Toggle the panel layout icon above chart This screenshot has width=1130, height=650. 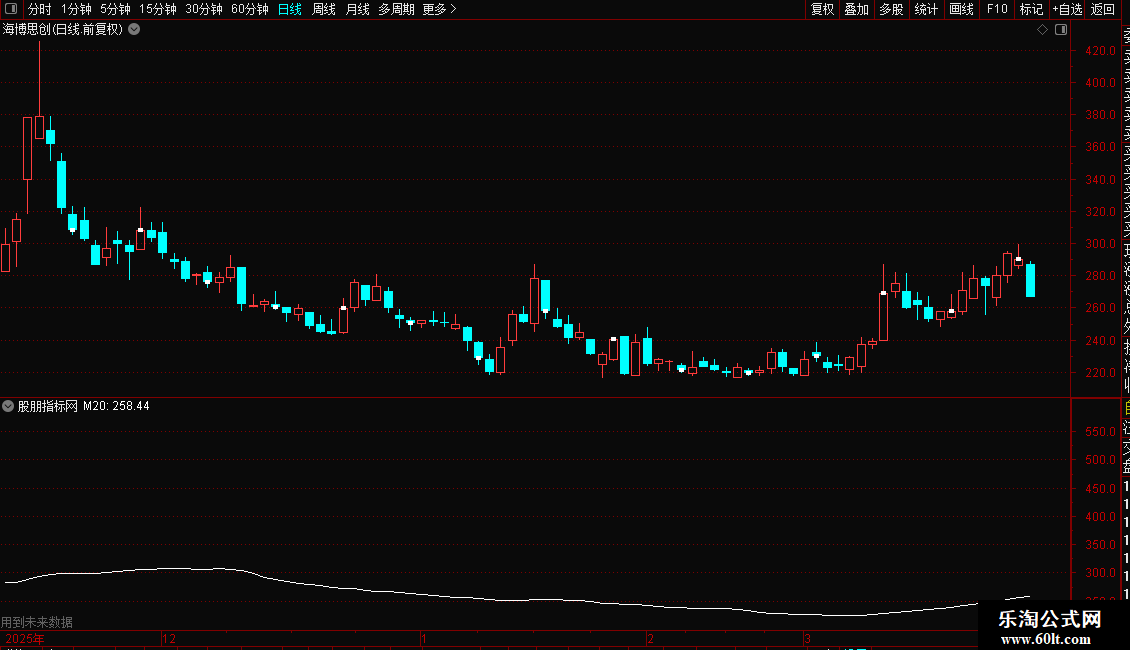click(1061, 30)
